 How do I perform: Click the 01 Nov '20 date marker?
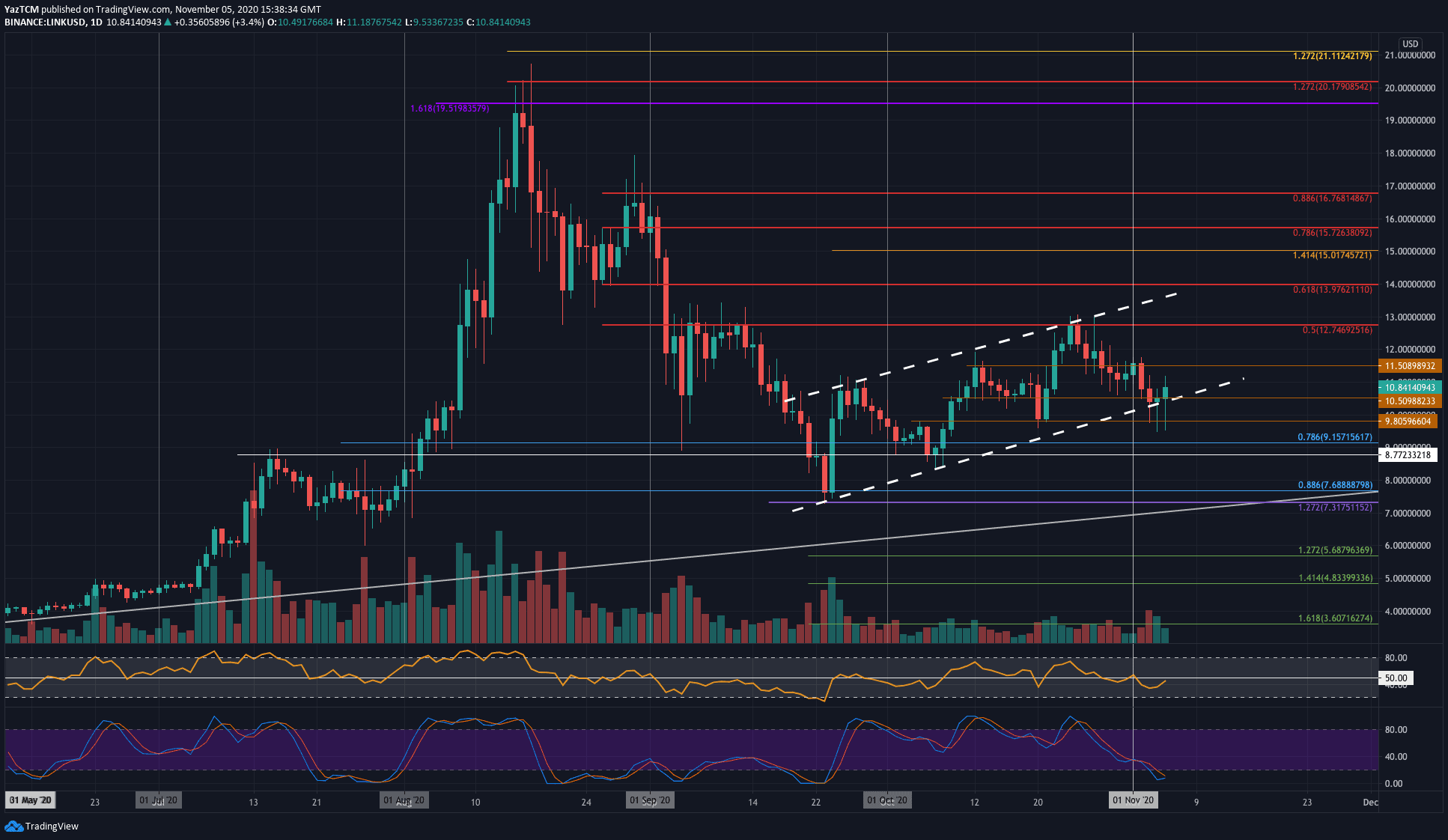1134,800
